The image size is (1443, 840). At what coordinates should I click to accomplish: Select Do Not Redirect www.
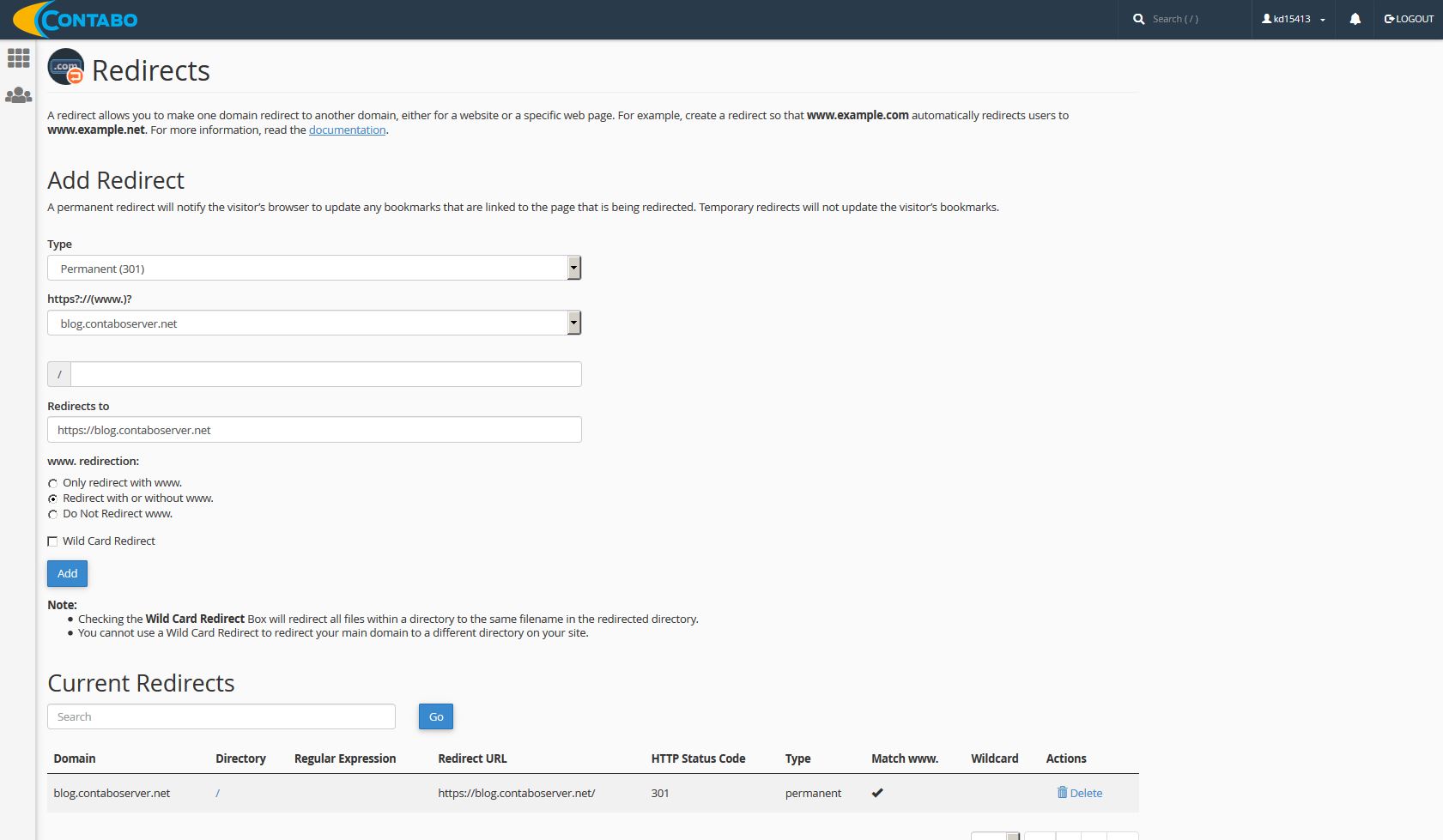[x=53, y=514]
